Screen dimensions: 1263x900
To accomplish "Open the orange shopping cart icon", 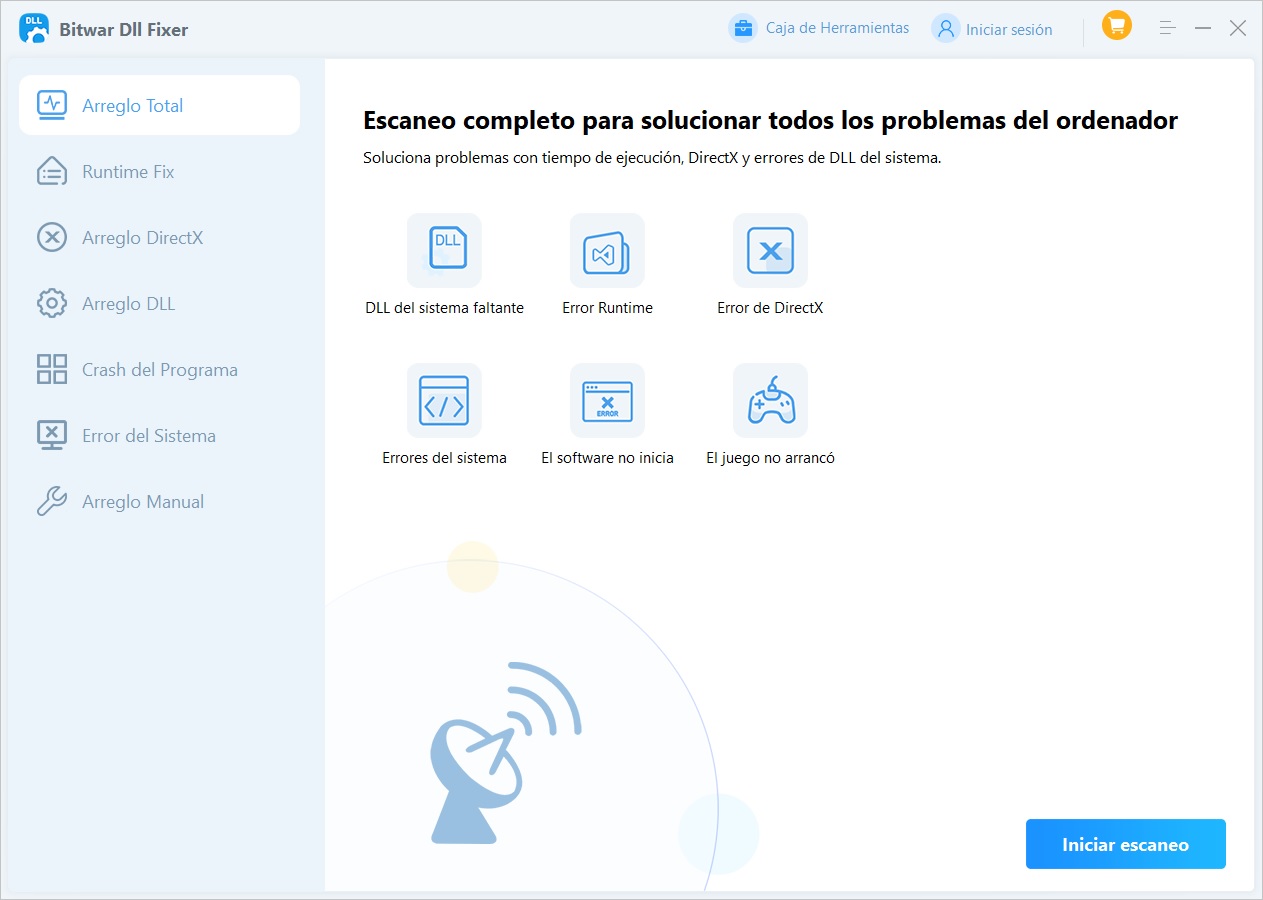I will coord(1117,26).
